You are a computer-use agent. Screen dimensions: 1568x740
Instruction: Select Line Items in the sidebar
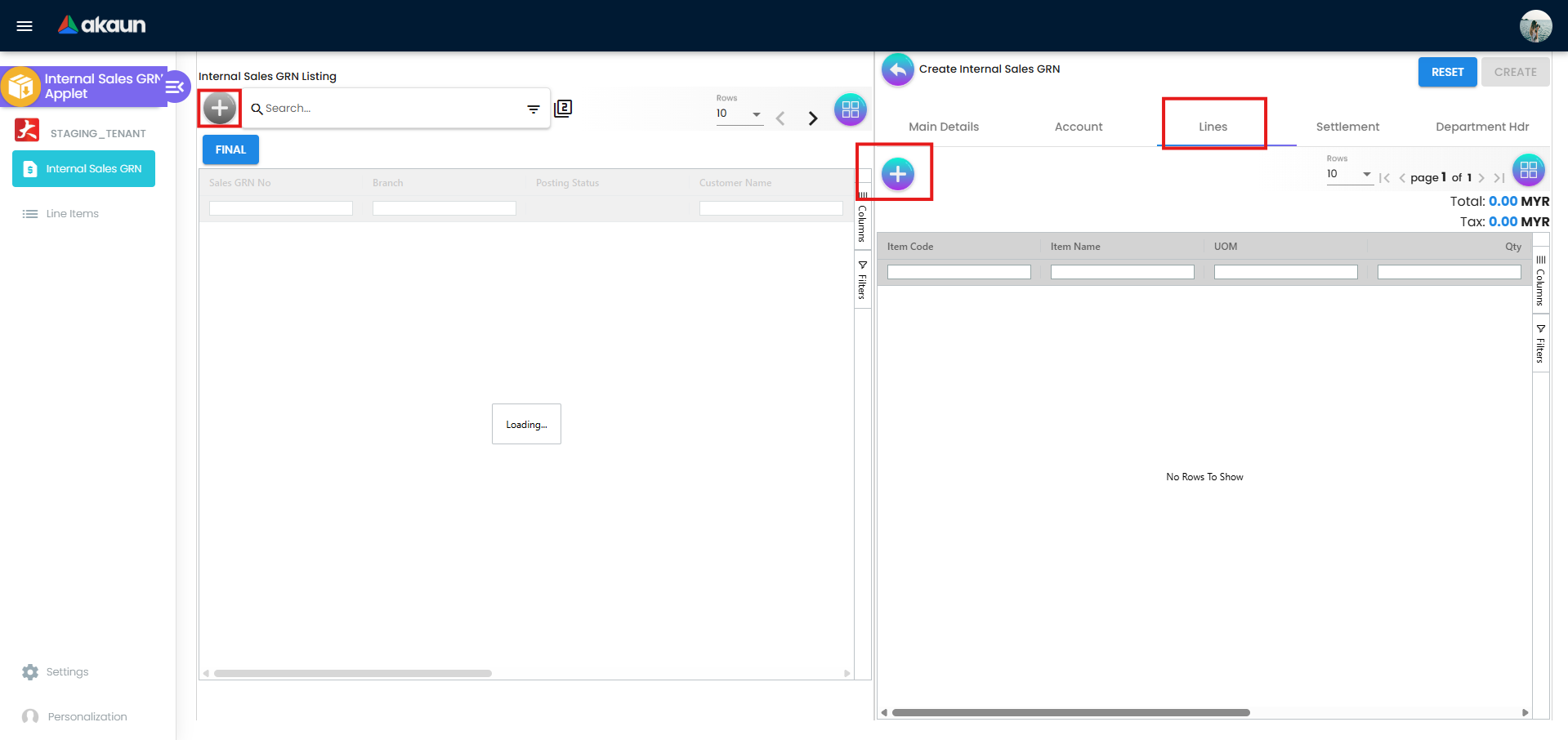(70, 213)
